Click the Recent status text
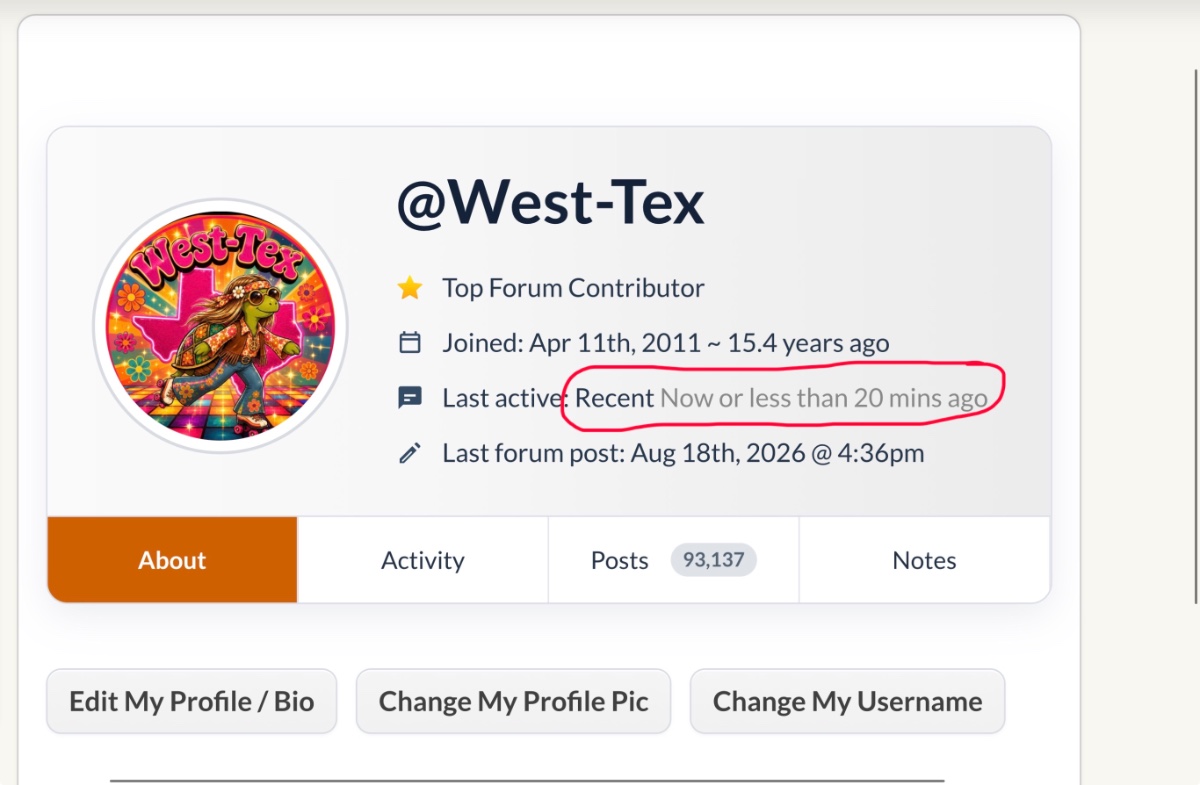 (615, 398)
